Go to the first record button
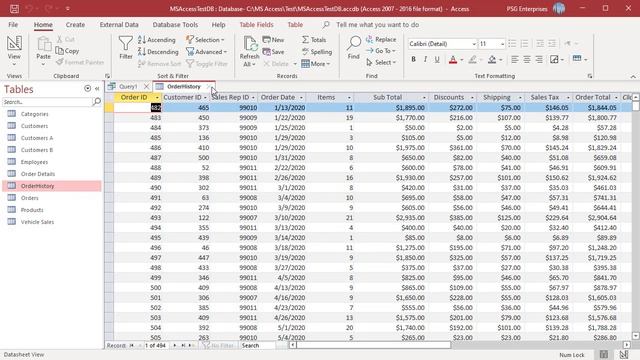The height and width of the screenshot is (360, 640). point(132,345)
